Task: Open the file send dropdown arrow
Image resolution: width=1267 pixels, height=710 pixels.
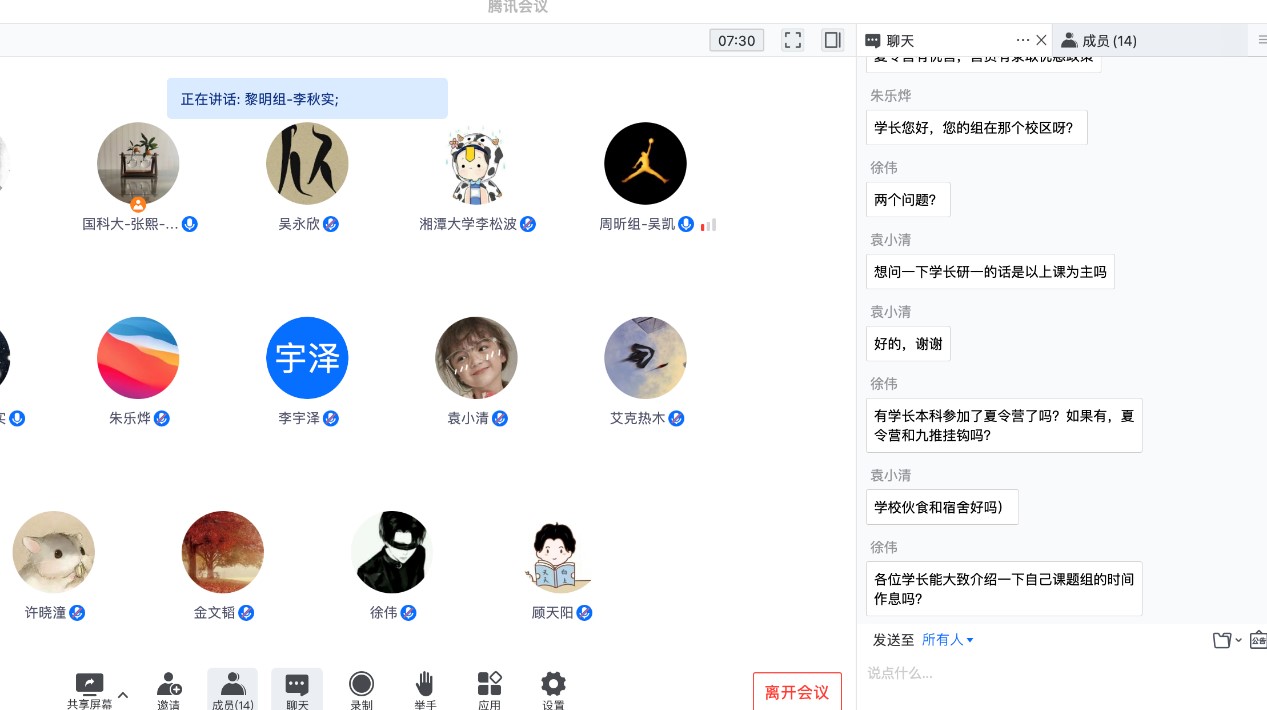Action: pyautogui.click(x=1236, y=641)
